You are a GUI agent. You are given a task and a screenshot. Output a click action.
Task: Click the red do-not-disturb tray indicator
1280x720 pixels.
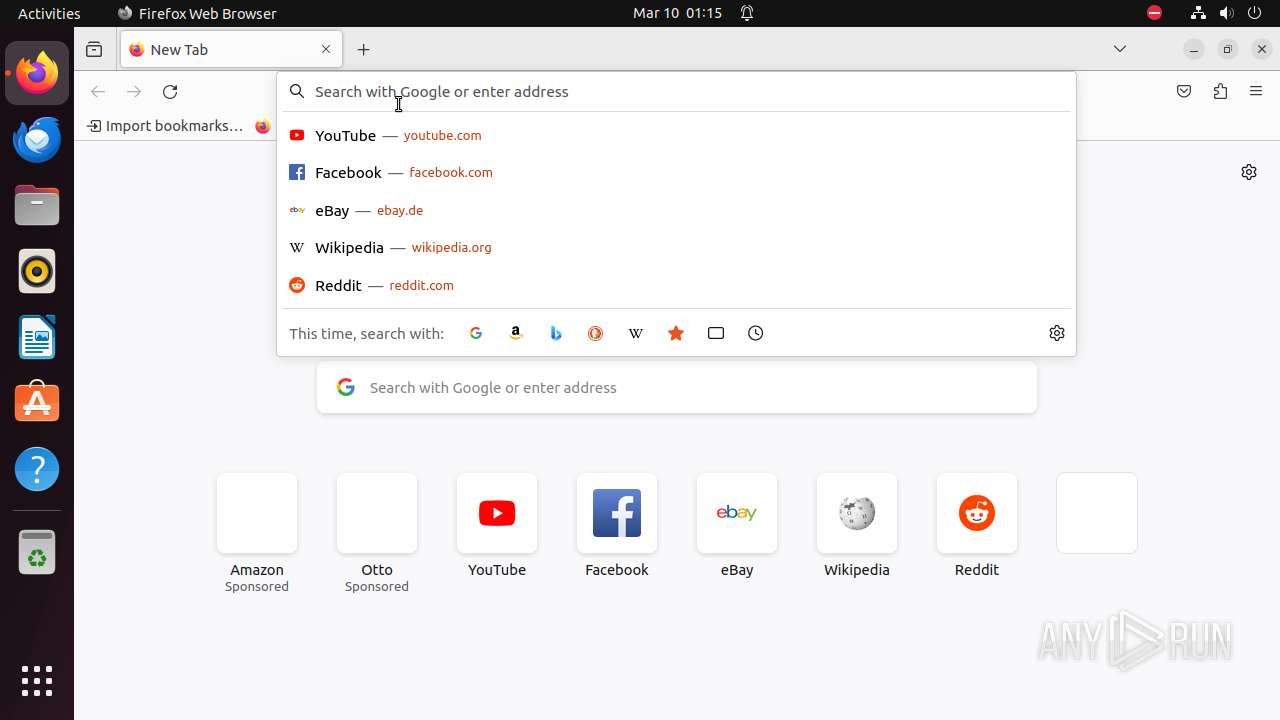(x=1155, y=13)
